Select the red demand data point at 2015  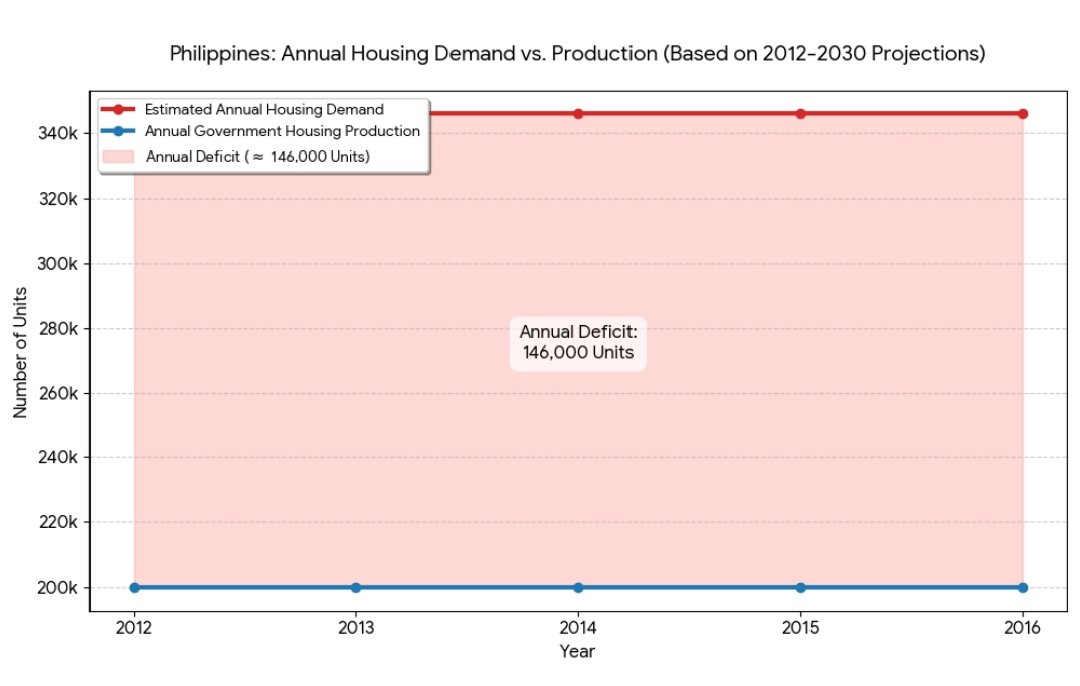pos(800,114)
